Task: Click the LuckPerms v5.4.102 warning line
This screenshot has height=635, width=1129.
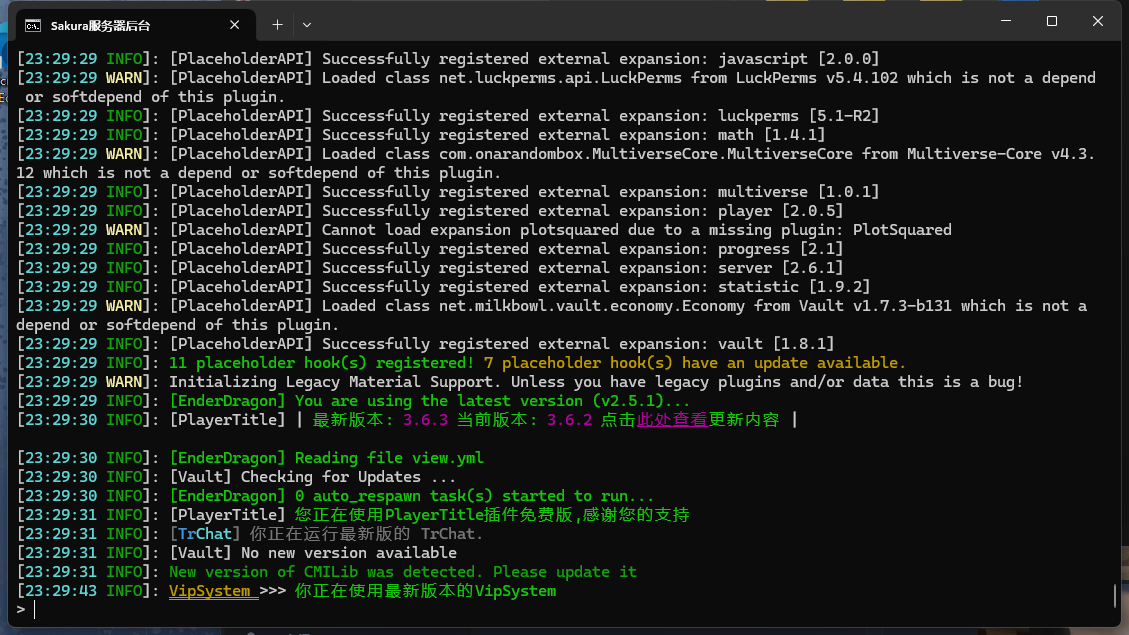Action: 556,87
